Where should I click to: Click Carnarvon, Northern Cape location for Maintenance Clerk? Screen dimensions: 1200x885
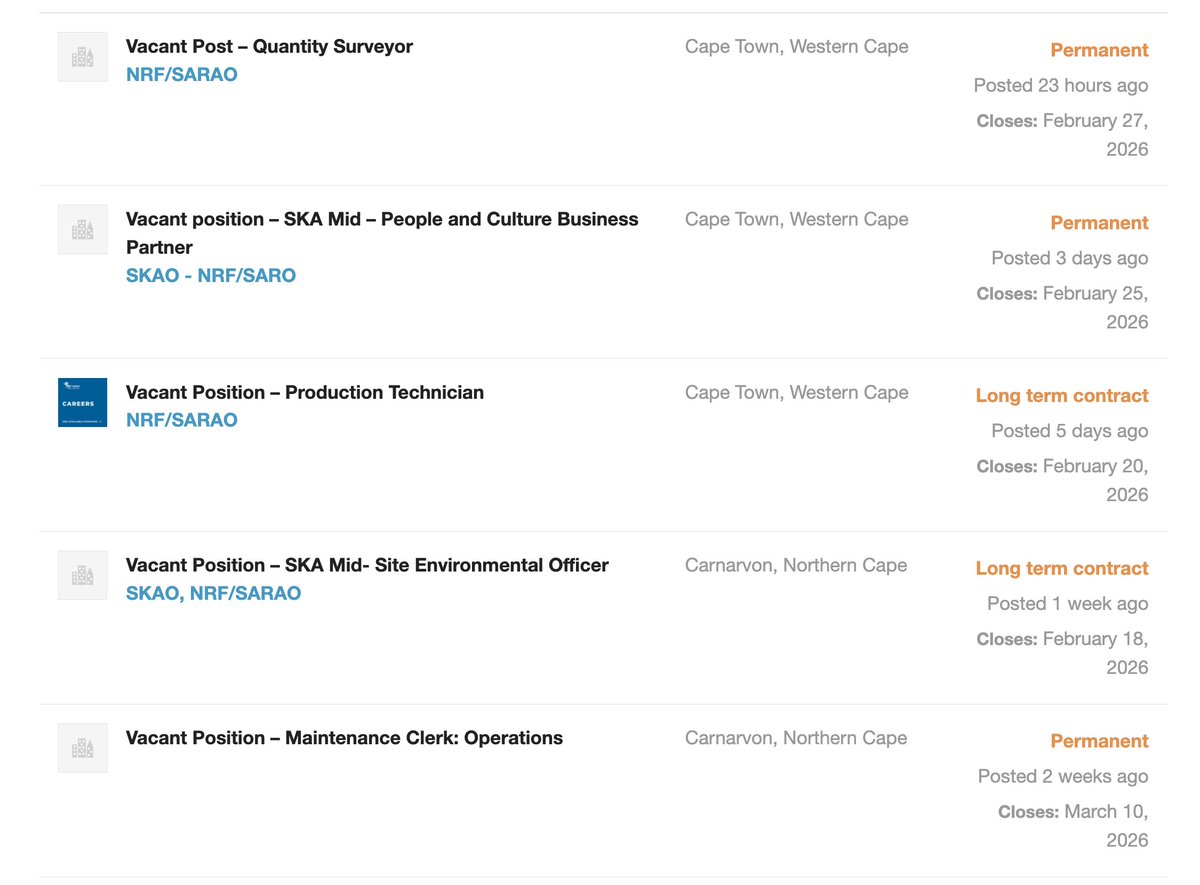796,738
